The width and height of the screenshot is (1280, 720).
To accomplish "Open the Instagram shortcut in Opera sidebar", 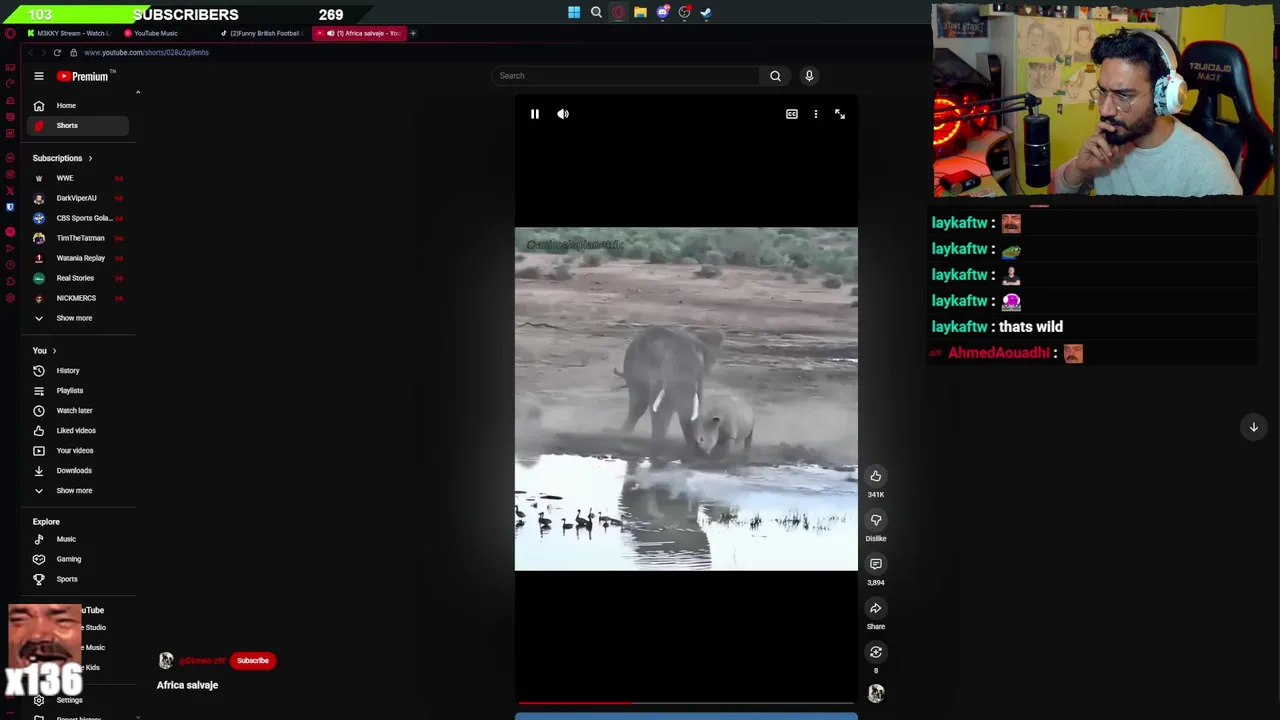I will (x=10, y=174).
